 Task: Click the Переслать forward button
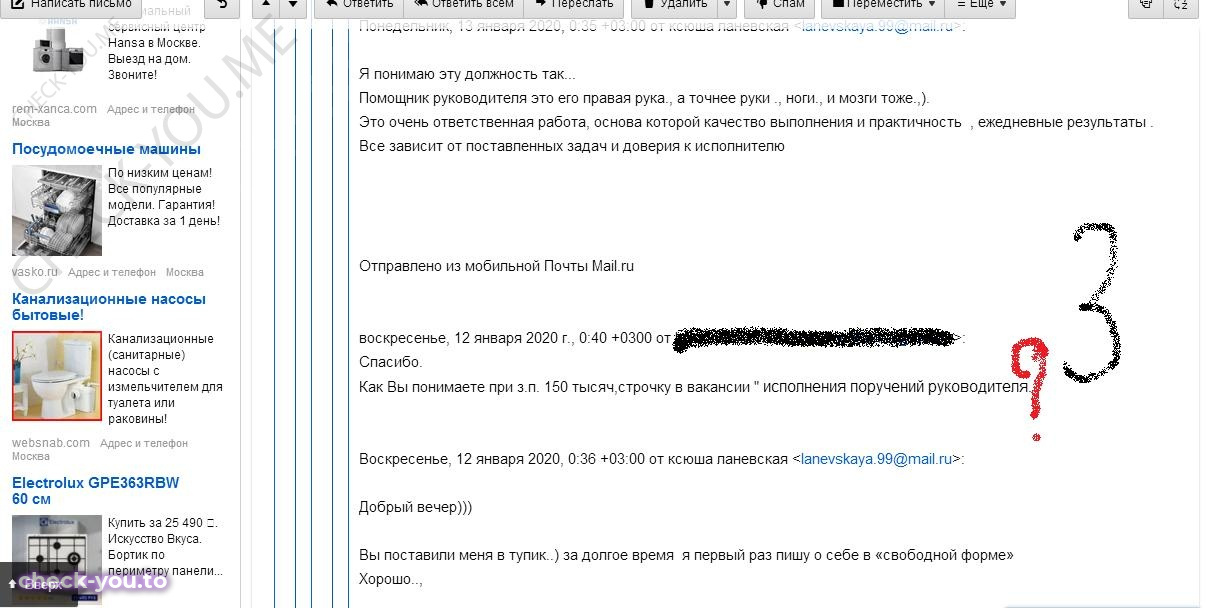573,5
